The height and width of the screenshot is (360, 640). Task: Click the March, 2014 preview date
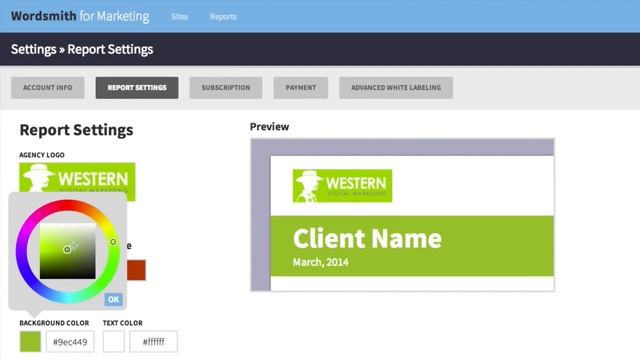[321, 262]
